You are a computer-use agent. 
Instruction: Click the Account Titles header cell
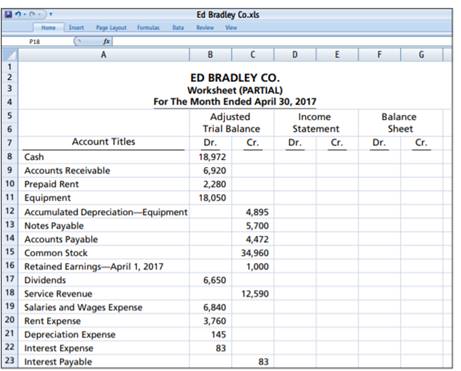[104, 142]
